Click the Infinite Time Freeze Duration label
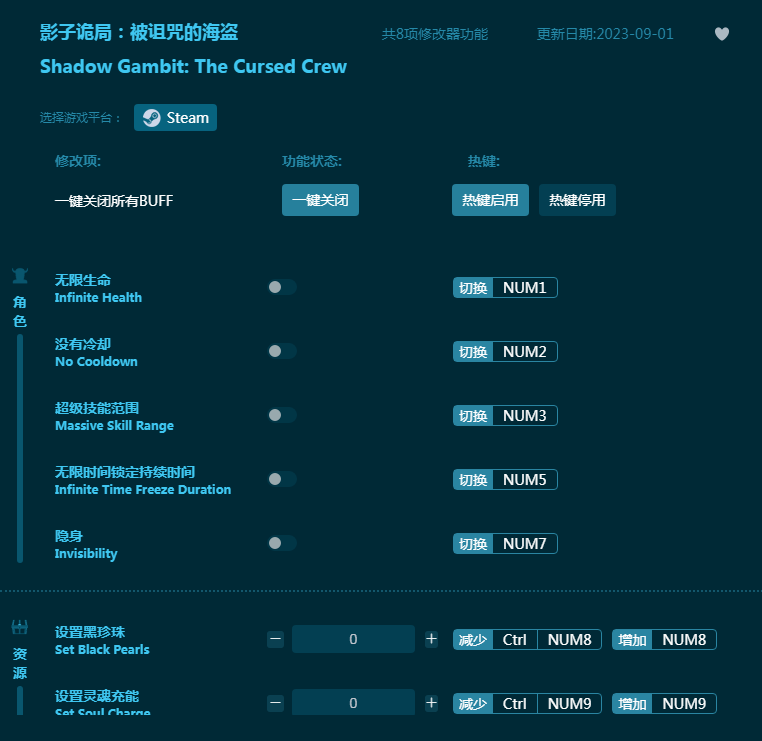The image size is (762, 741). pyautogui.click(x=143, y=489)
